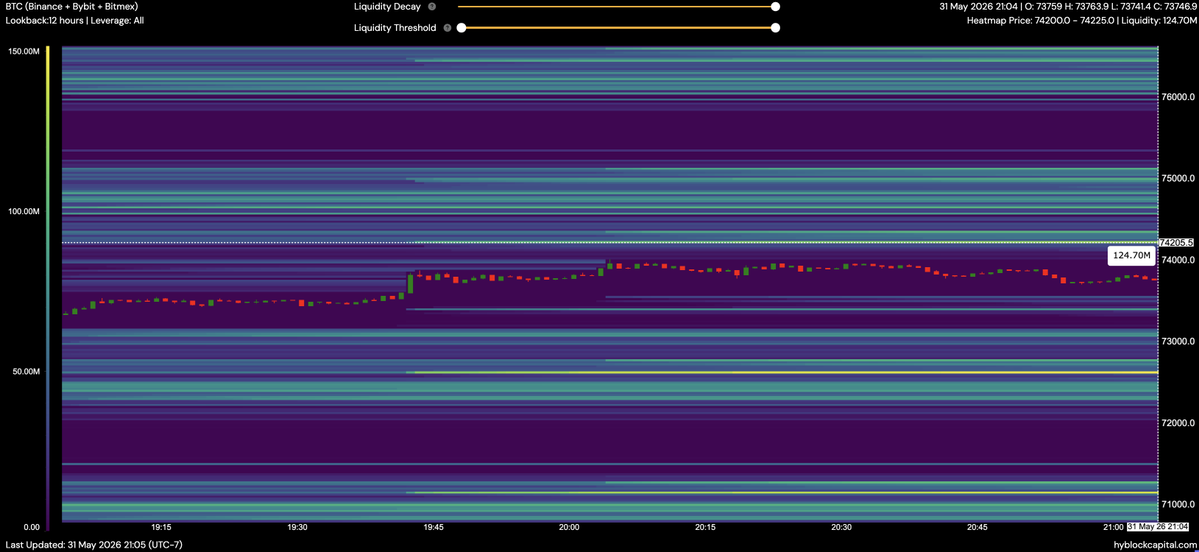The height and width of the screenshot is (552, 1199).
Task: Click the OHLC readout at top right
Action: click(x=1067, y=7)
